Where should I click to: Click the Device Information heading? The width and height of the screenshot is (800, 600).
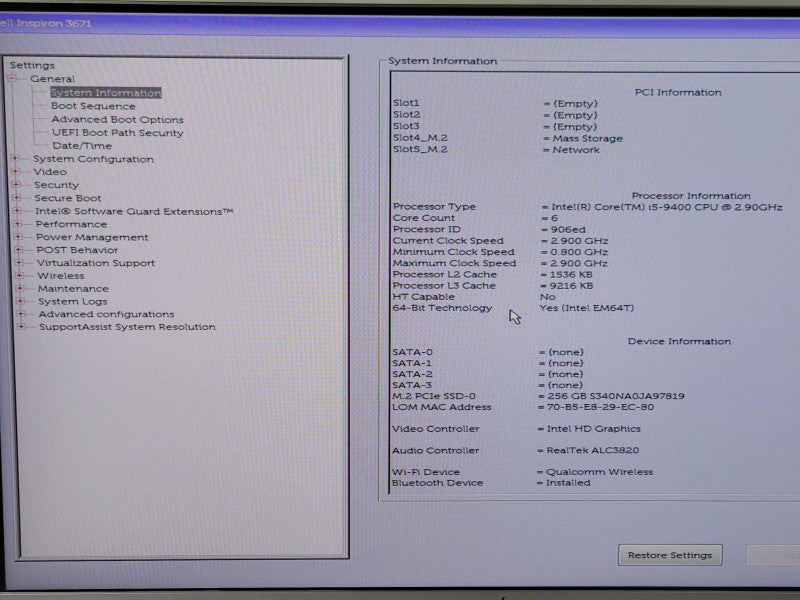[679, 341]
